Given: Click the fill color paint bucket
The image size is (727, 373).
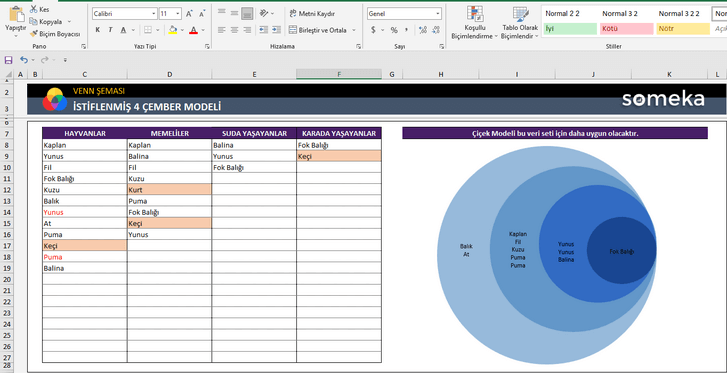Looking at the screenshot, I should click(172, 30).
